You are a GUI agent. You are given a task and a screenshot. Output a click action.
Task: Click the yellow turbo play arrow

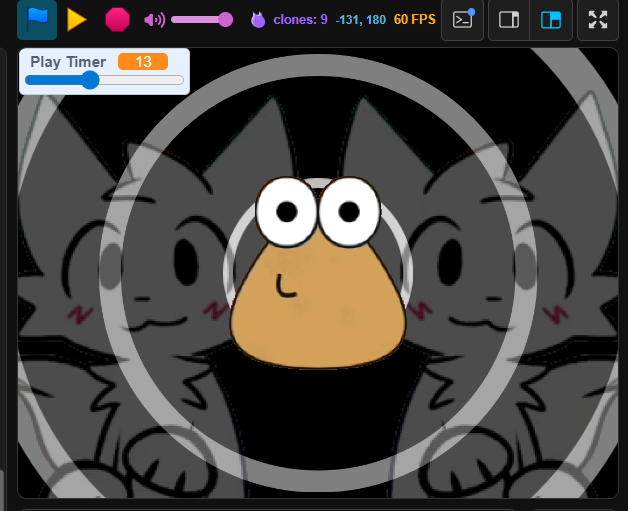coord(76,20)
